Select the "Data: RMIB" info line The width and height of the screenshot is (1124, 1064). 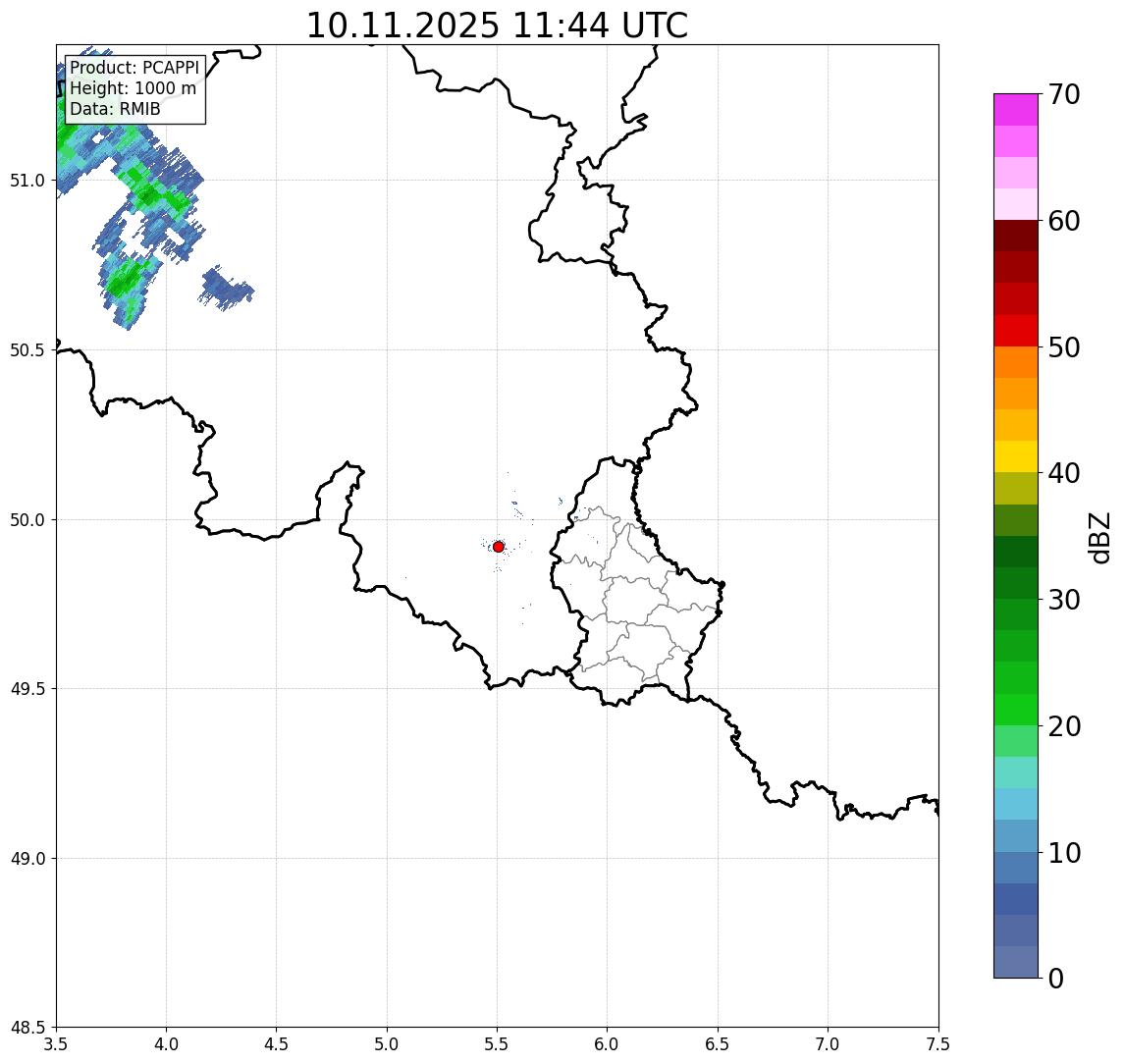115,109
